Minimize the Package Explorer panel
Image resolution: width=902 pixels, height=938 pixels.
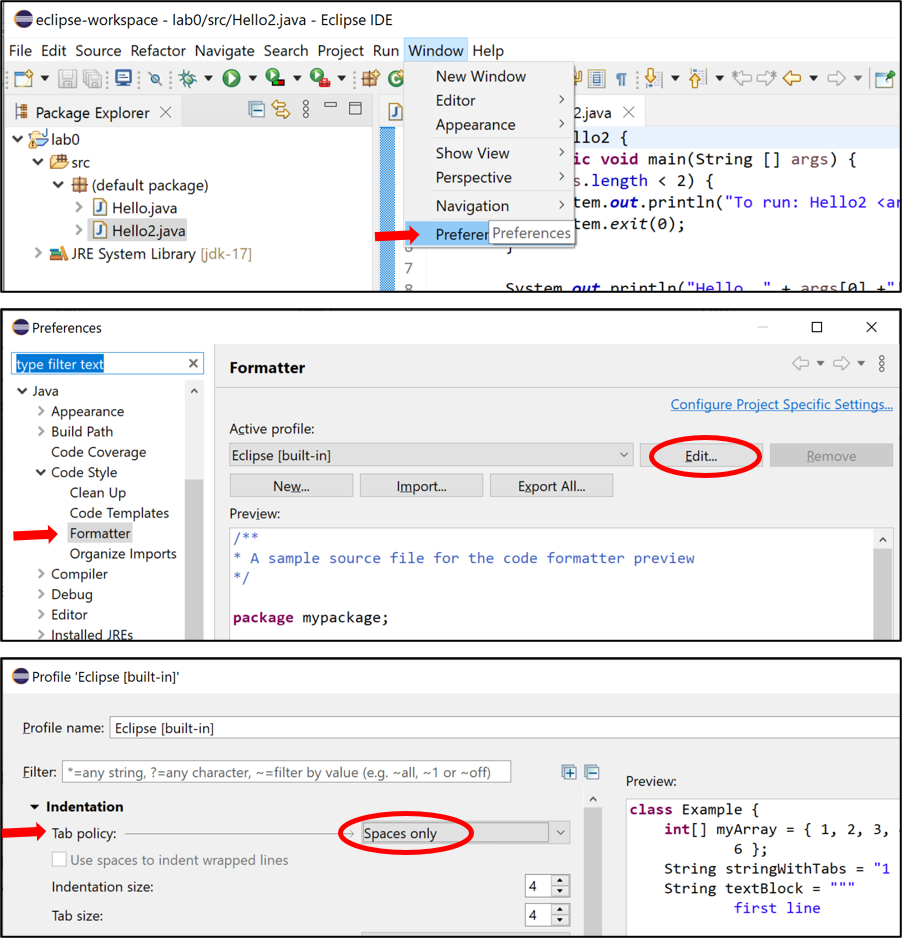330,105
